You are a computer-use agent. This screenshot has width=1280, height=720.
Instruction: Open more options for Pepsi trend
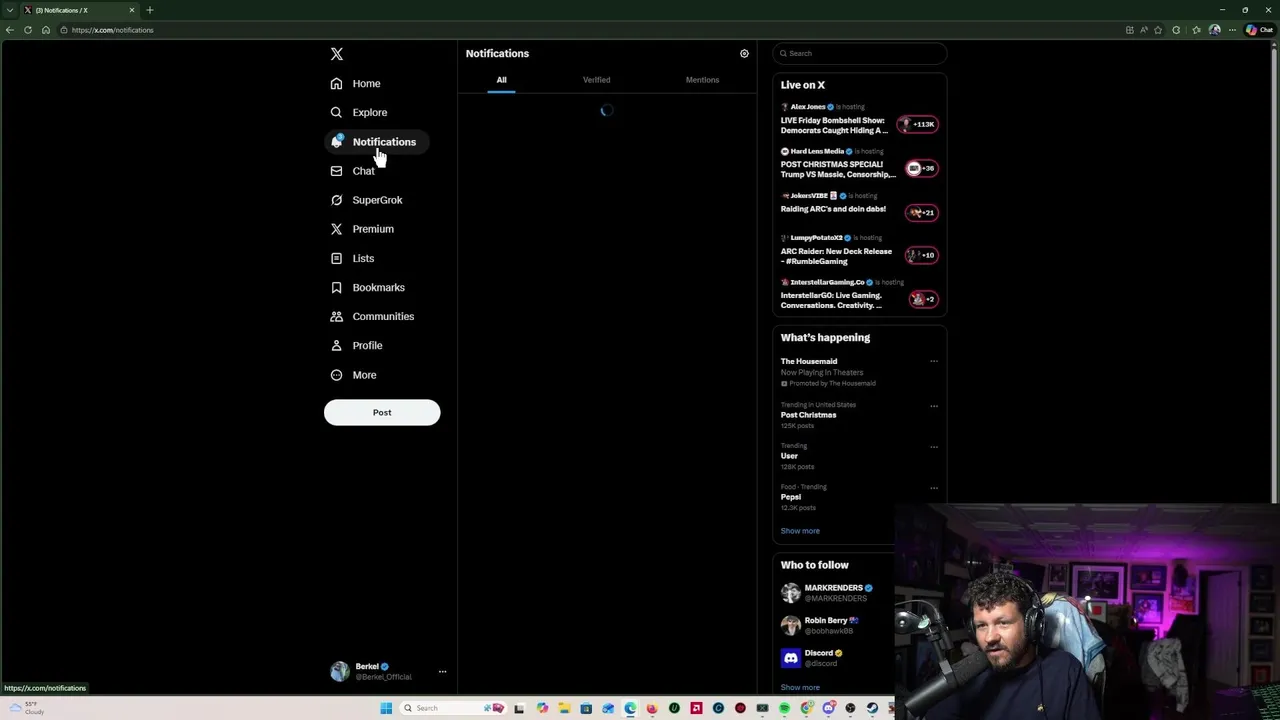(x=934, y=488)
